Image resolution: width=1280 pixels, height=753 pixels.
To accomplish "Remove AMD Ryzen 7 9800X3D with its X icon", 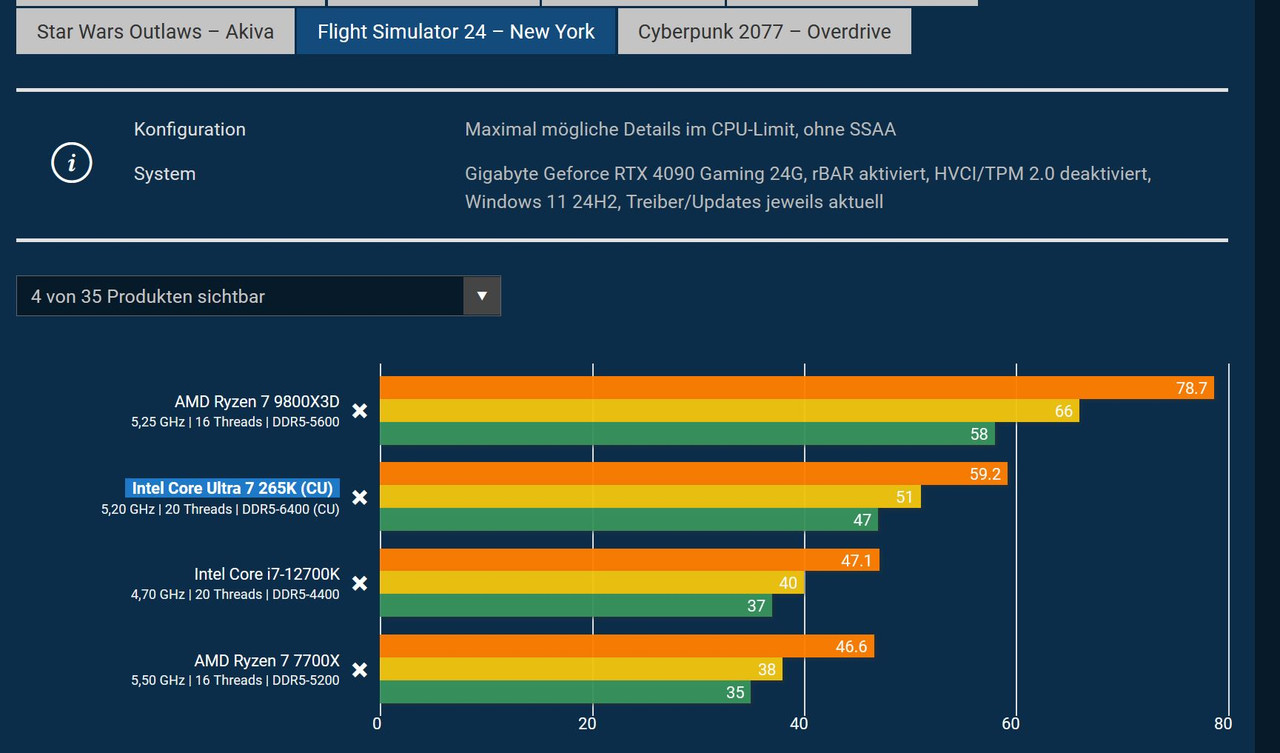I will 359,411.
